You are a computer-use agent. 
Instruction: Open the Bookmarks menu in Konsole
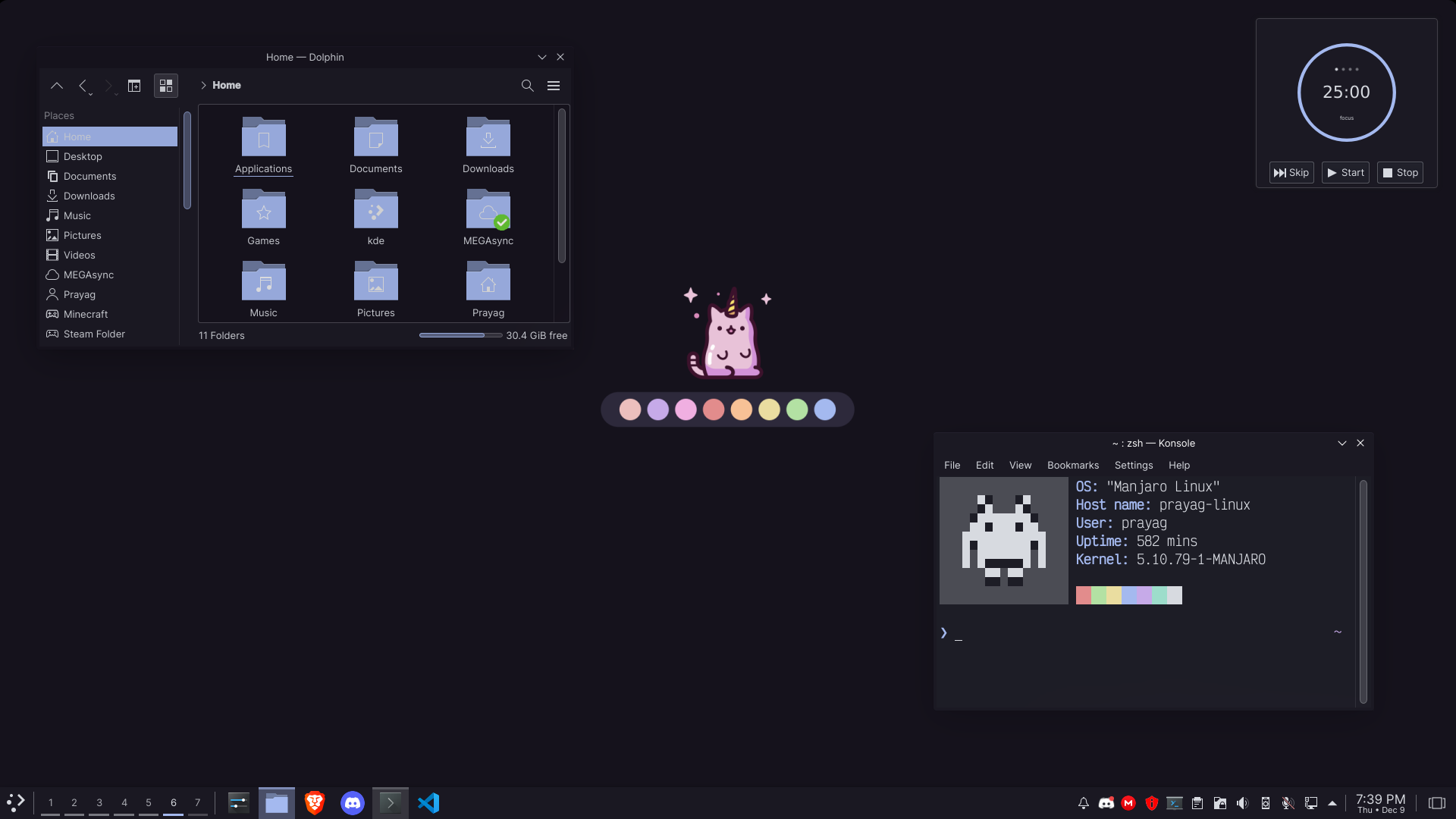[1072, 465]
